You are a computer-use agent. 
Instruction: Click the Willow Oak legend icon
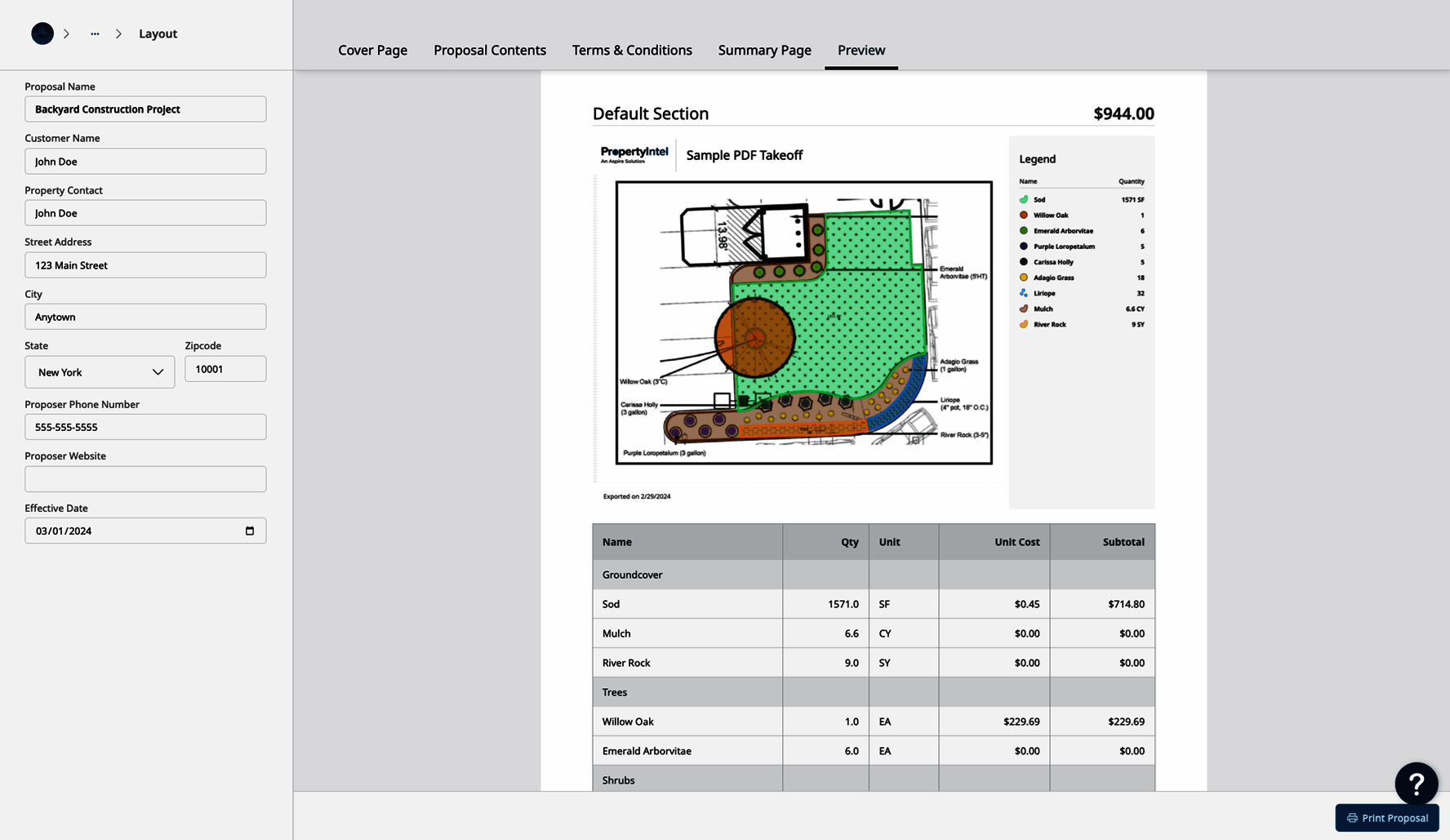[x=1024, y=216]
